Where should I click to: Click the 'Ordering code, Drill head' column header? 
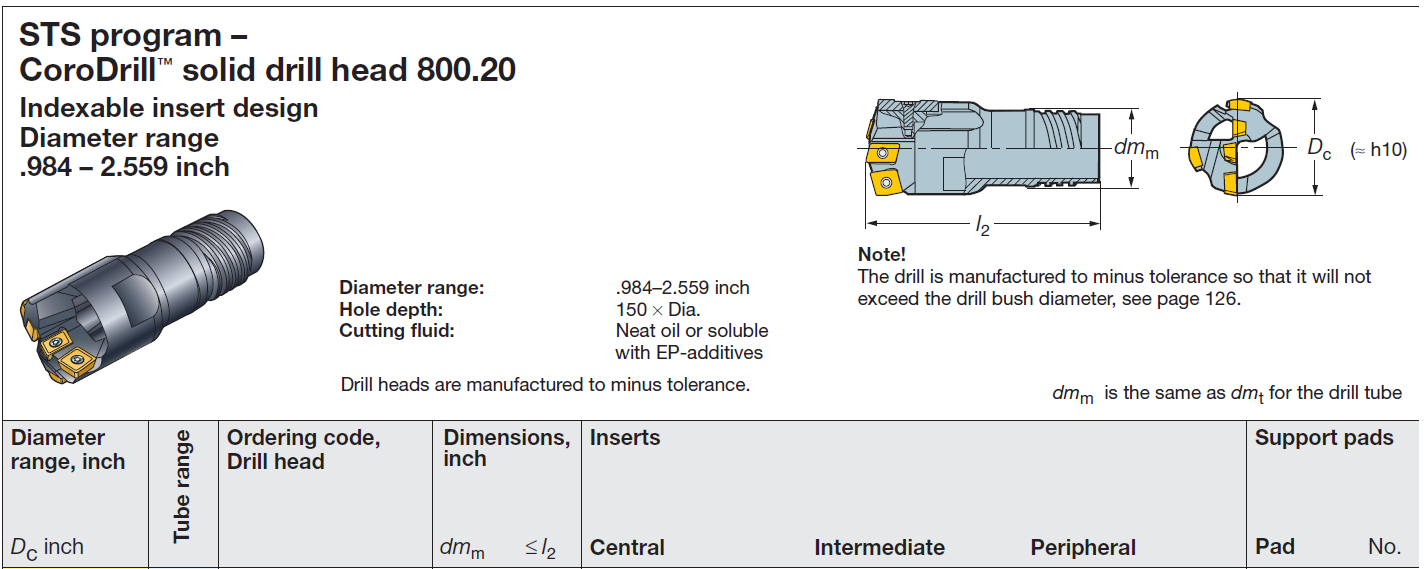[x=303, y=450]
